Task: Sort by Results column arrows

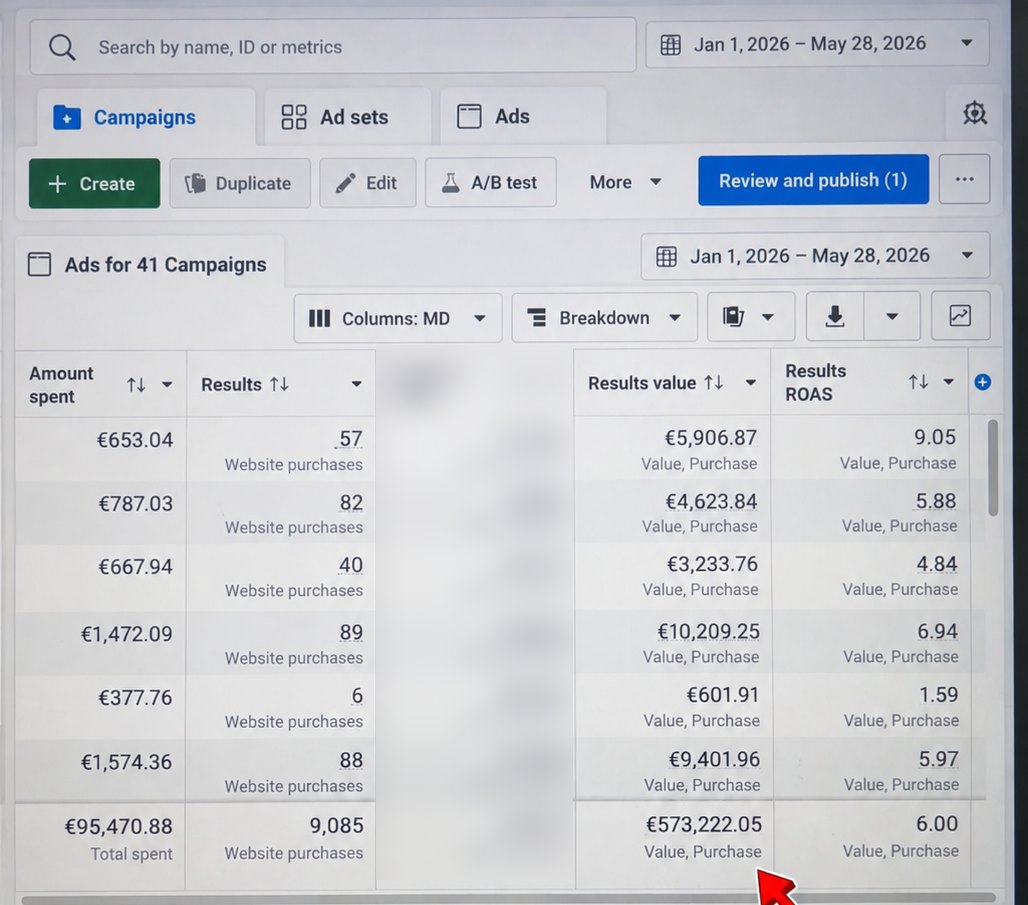Action: click(280, 384)
